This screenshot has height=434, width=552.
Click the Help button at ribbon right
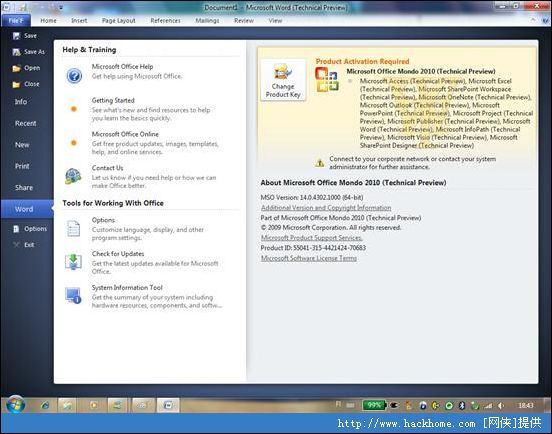coord(546,21)
